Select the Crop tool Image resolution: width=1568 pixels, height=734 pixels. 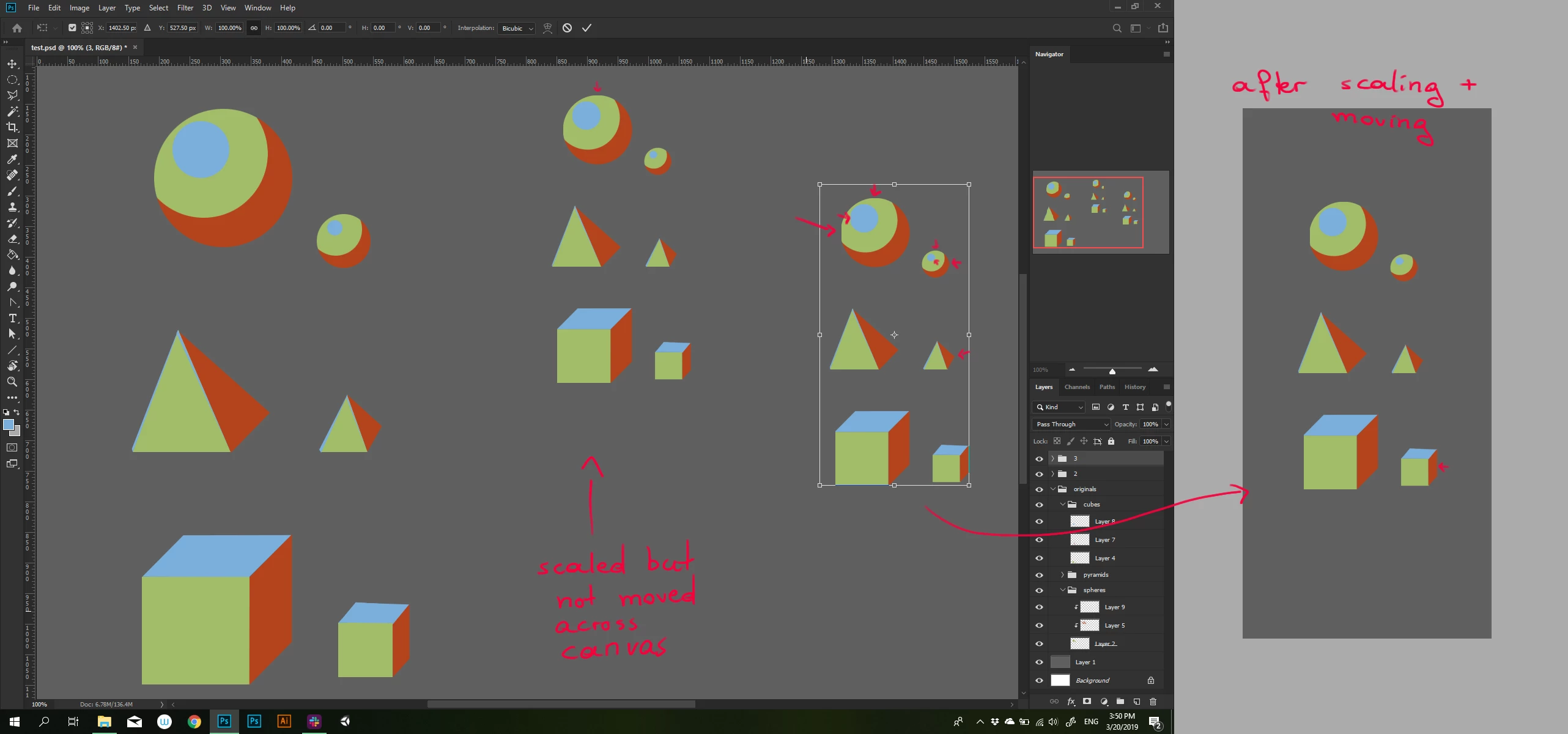pos(12,127)
